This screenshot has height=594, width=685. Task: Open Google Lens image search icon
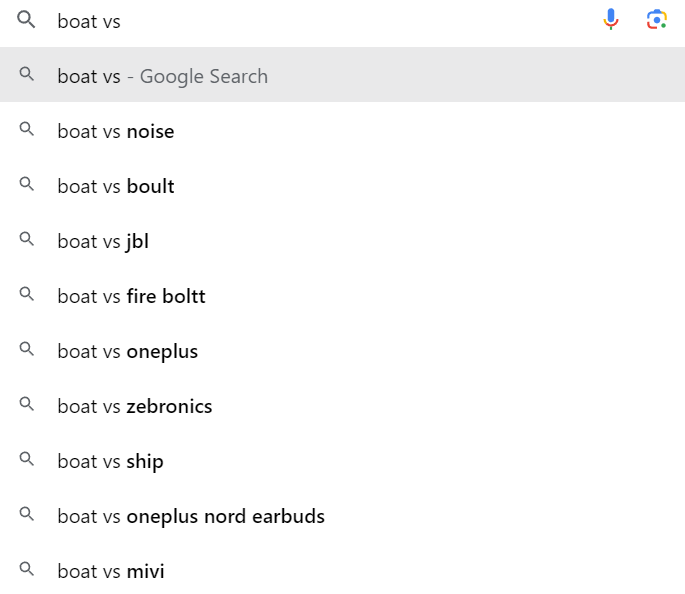point(657,20)
